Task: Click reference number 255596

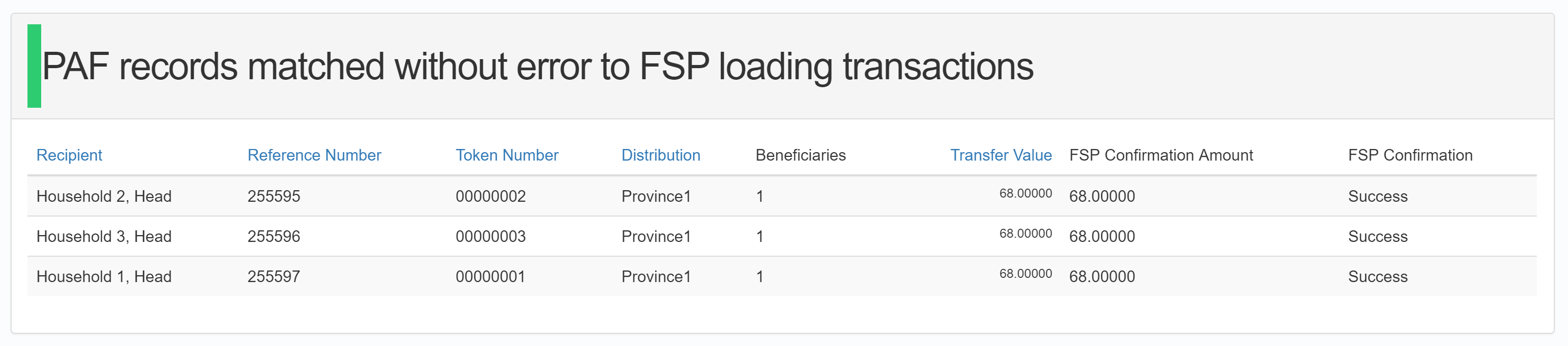Action: [x=274, y=236]
